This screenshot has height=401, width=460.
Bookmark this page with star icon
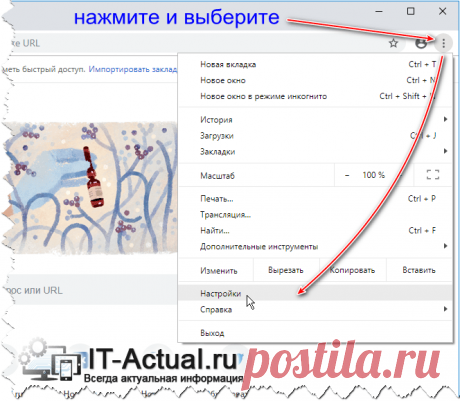(x=394, y=43)
